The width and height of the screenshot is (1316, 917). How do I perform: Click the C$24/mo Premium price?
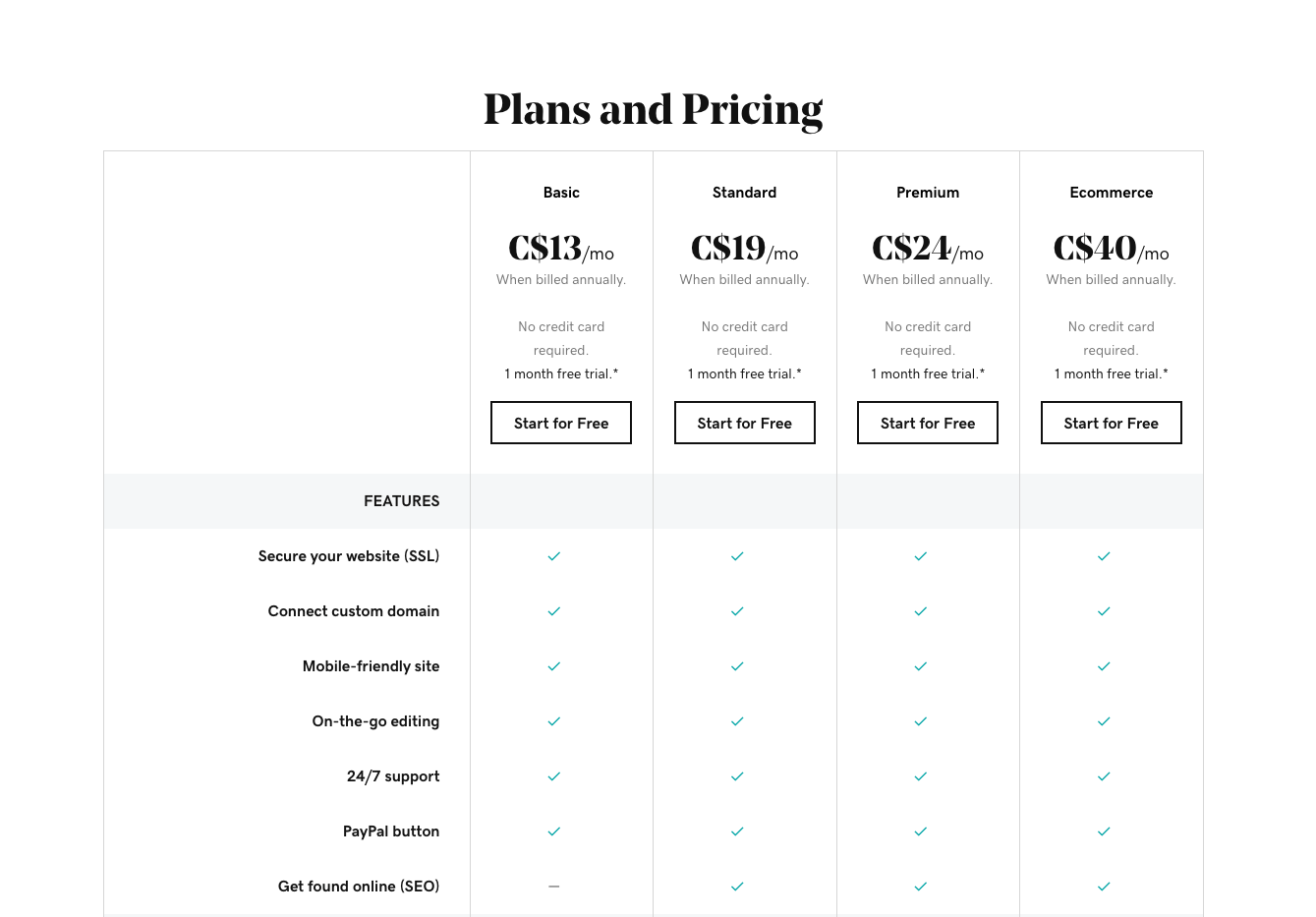tap(928, 248)
